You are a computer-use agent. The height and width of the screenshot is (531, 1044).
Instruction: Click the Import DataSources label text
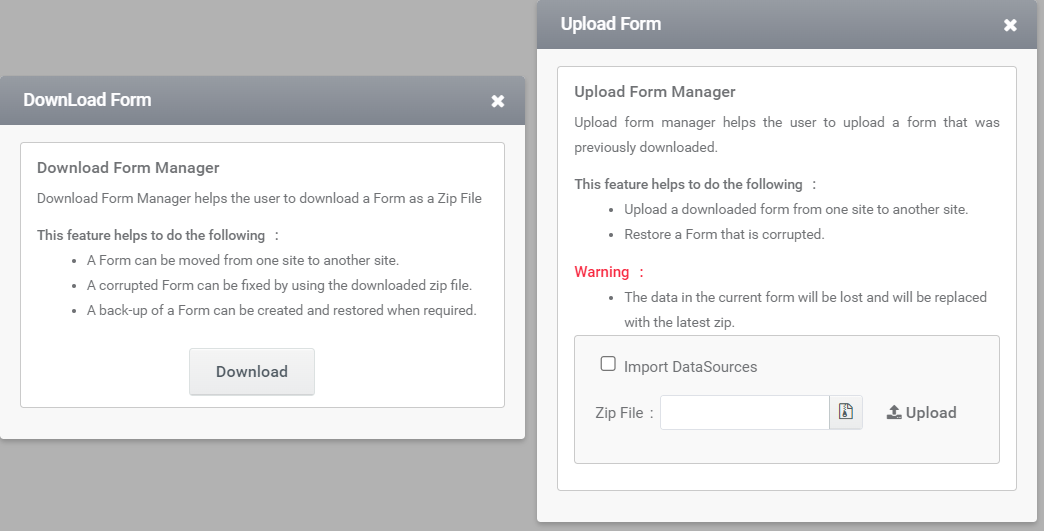[x=690, y=367]
